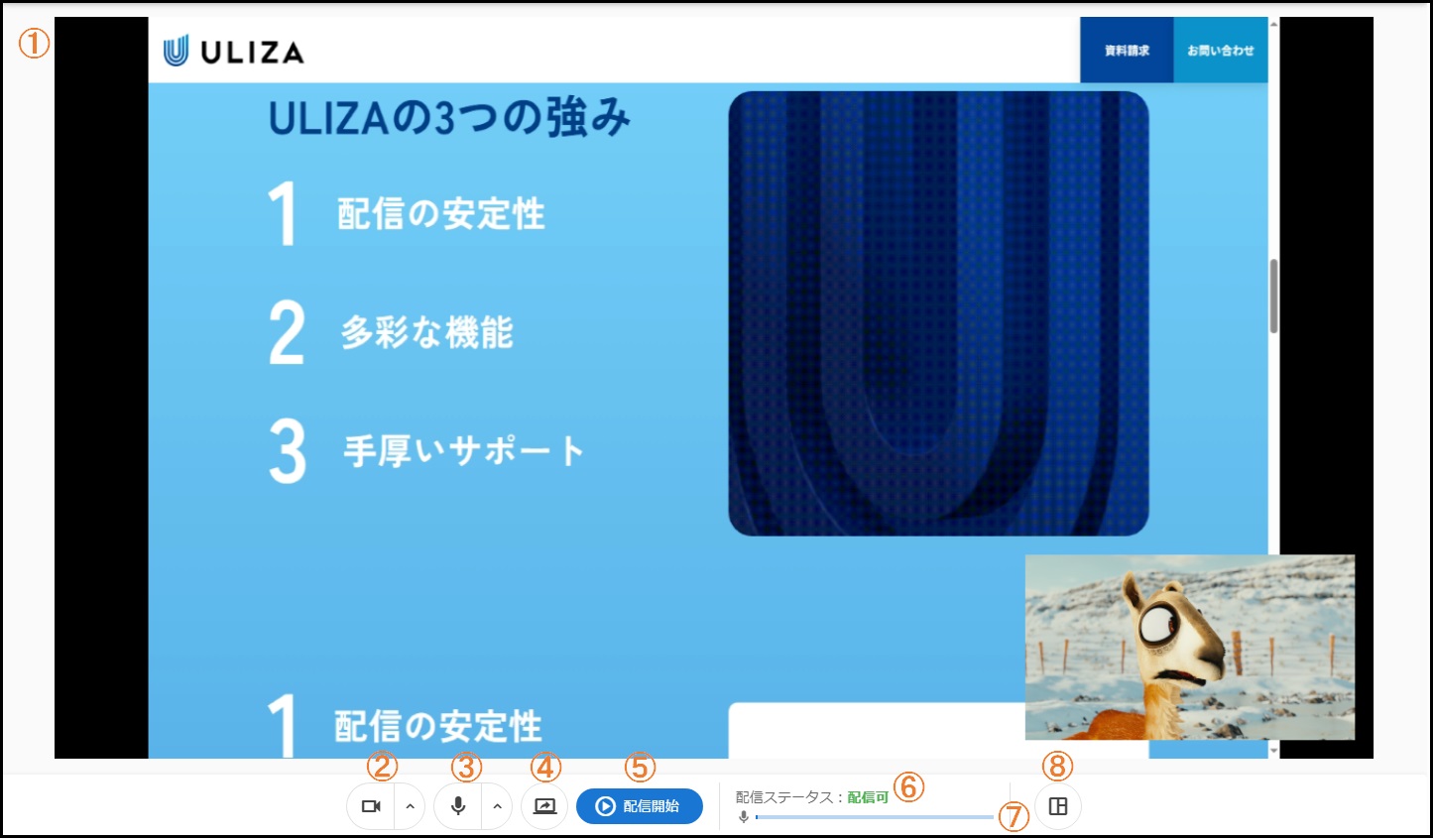Click the large dark blue U graphic
This screenshot has height=840, width=1433.
[938, 313]
